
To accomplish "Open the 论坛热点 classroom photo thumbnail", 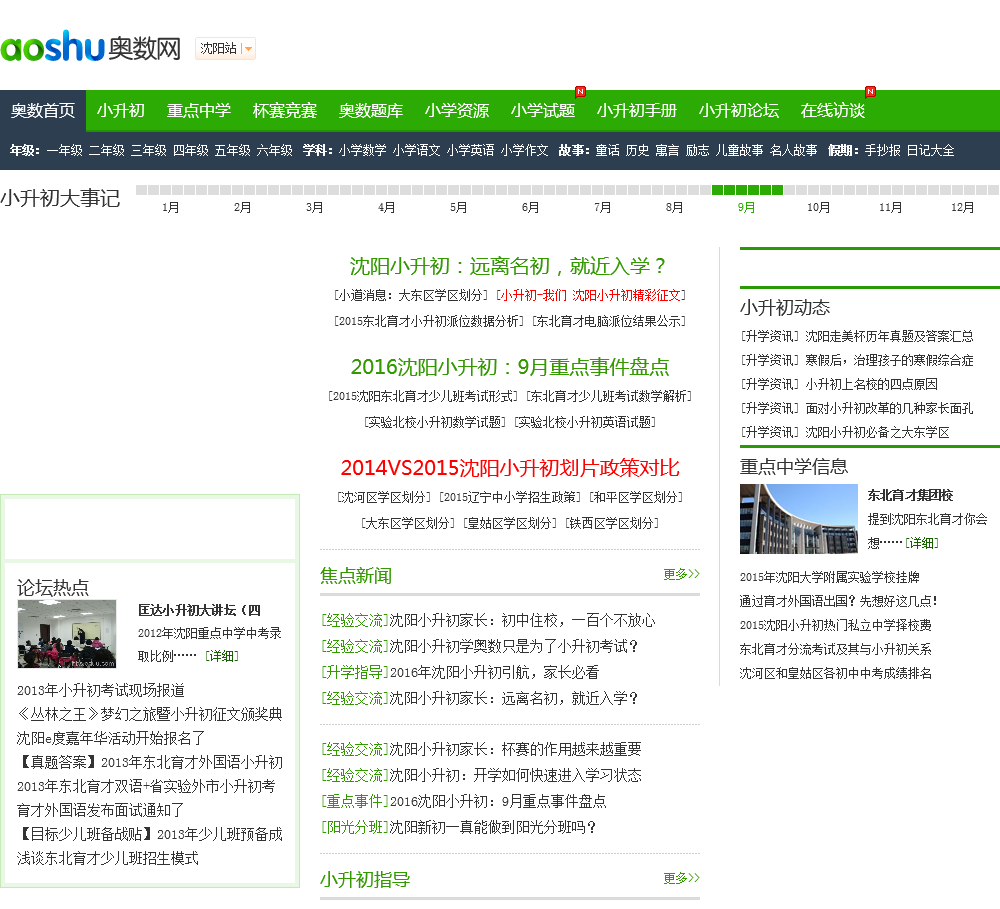I will tap(66, 634).
